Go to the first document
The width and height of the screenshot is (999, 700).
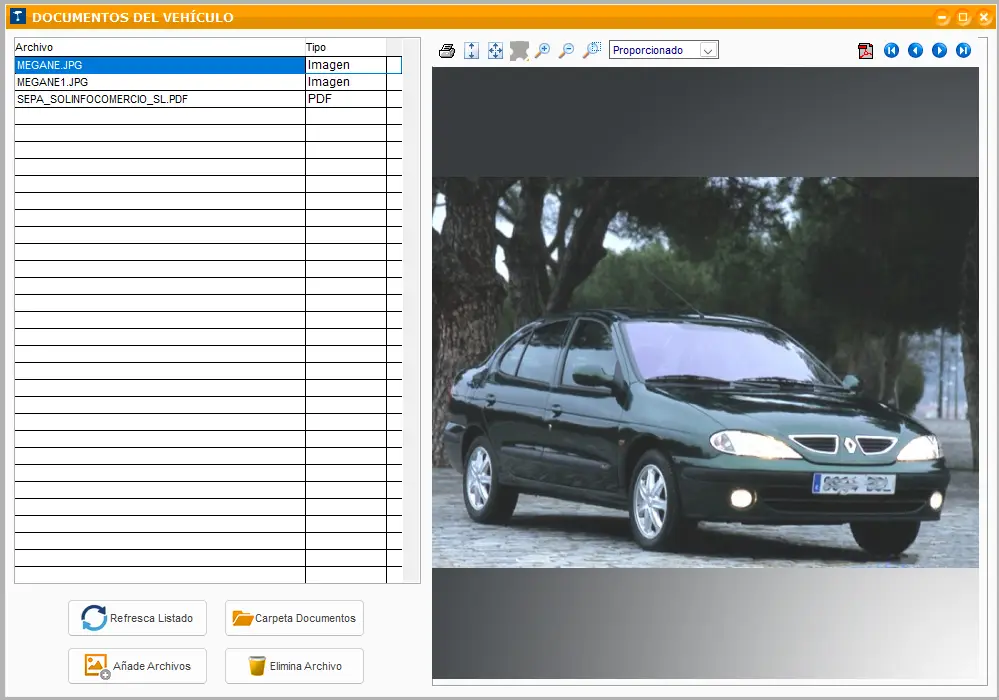pyautogui.click(x=891, y=50)
